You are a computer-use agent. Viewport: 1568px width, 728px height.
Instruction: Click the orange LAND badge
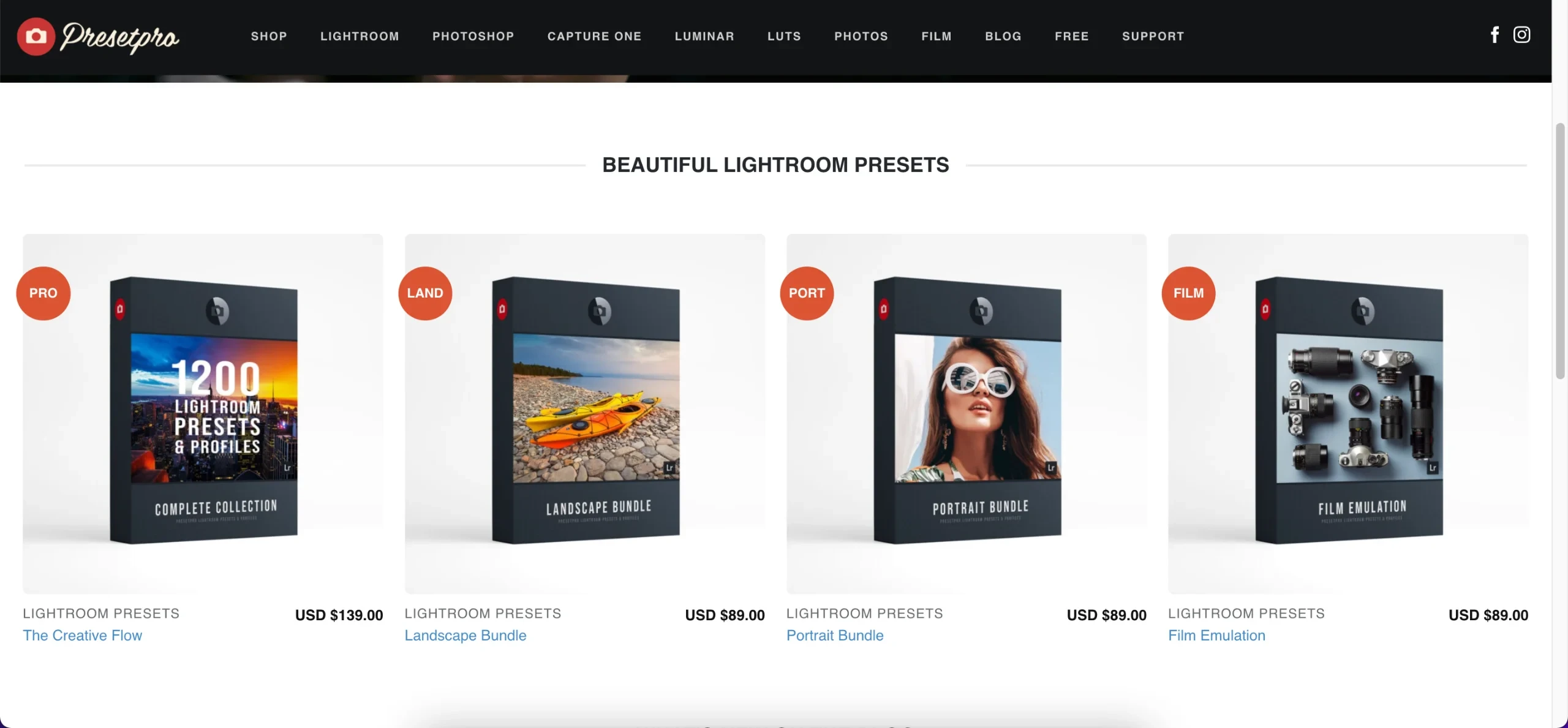tap(425, 293)
